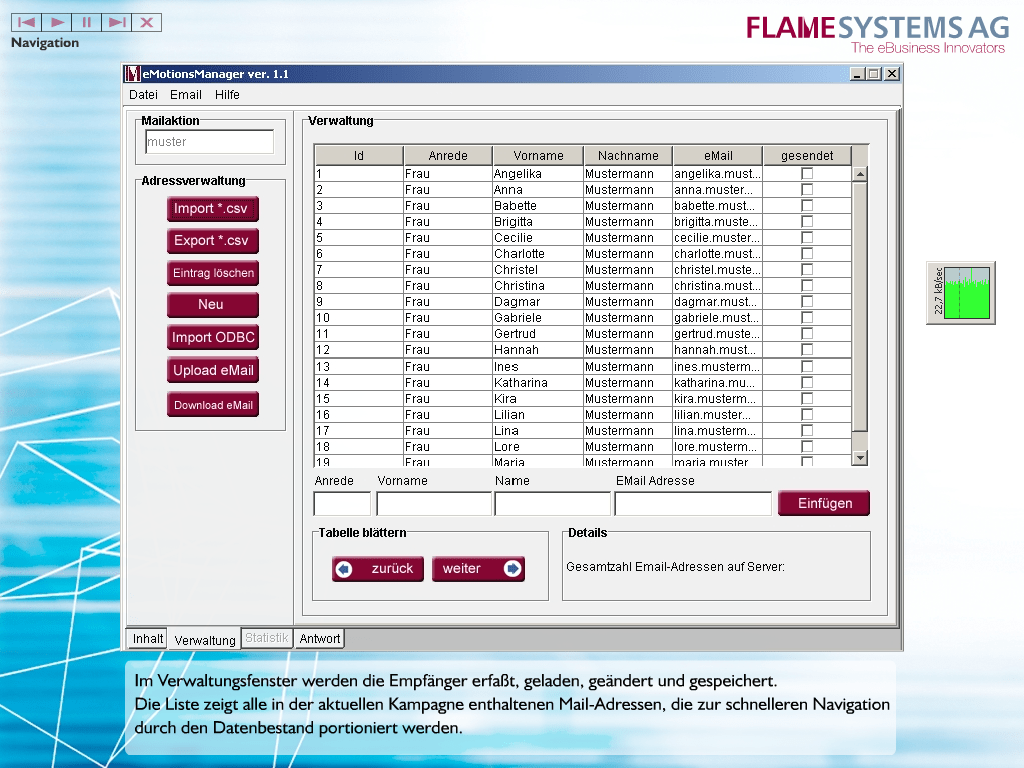Image resolution: width=1024 pixels, height=768 pixels.
Task: Click the Anrede input field
Action: tap(342, 504)
